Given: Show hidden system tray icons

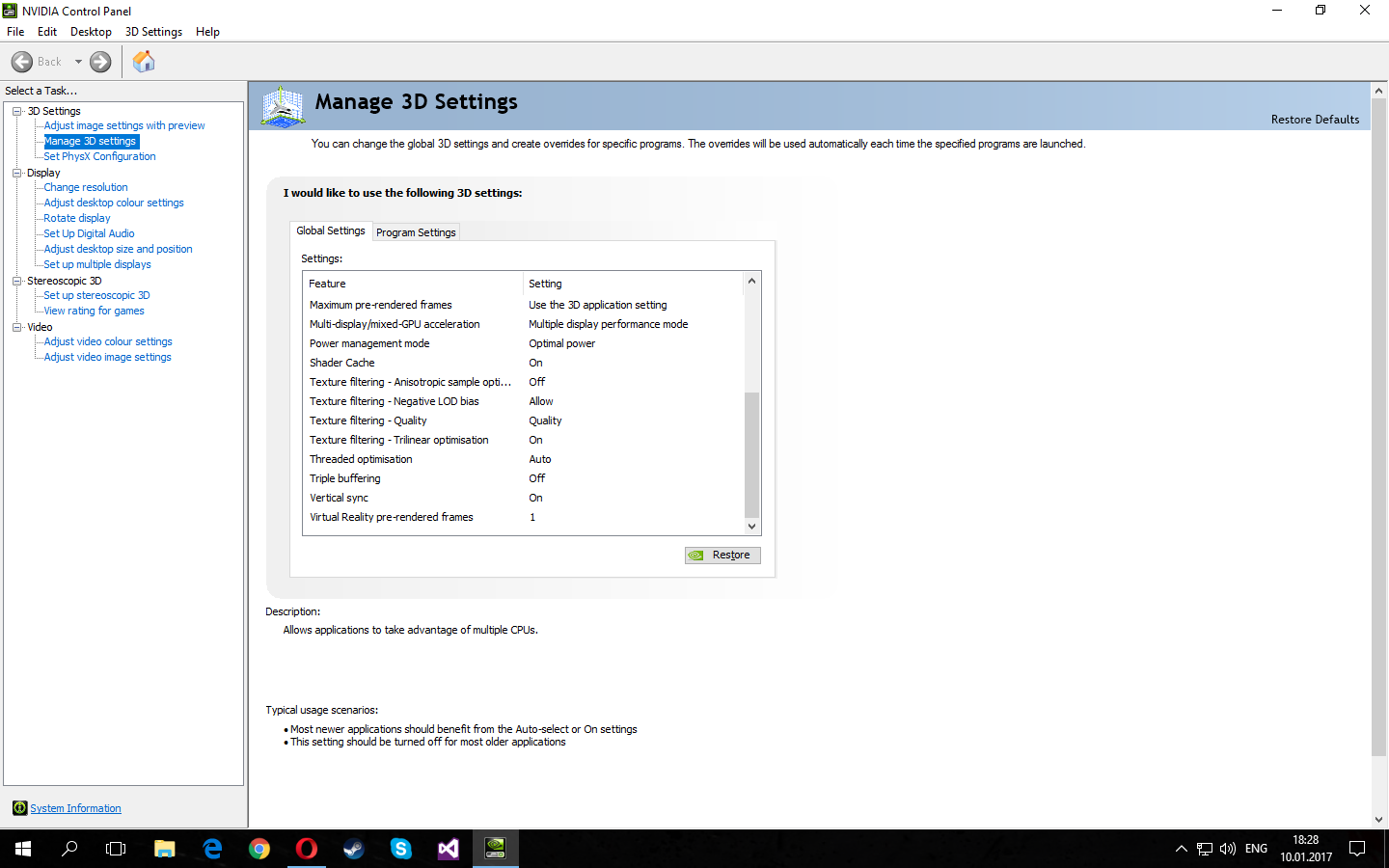Looking at the screenshot, I should click(x=1181, y=849).
